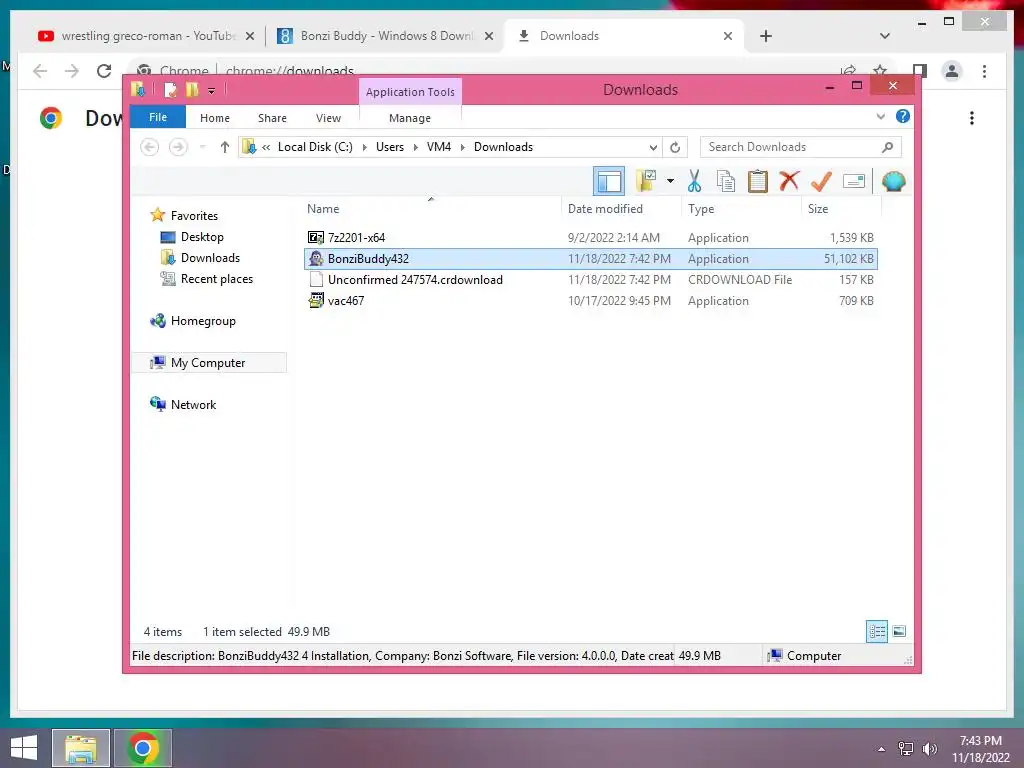Click the Search Downloads input field
Viewport: 1024px width, 768px height.
801,147
